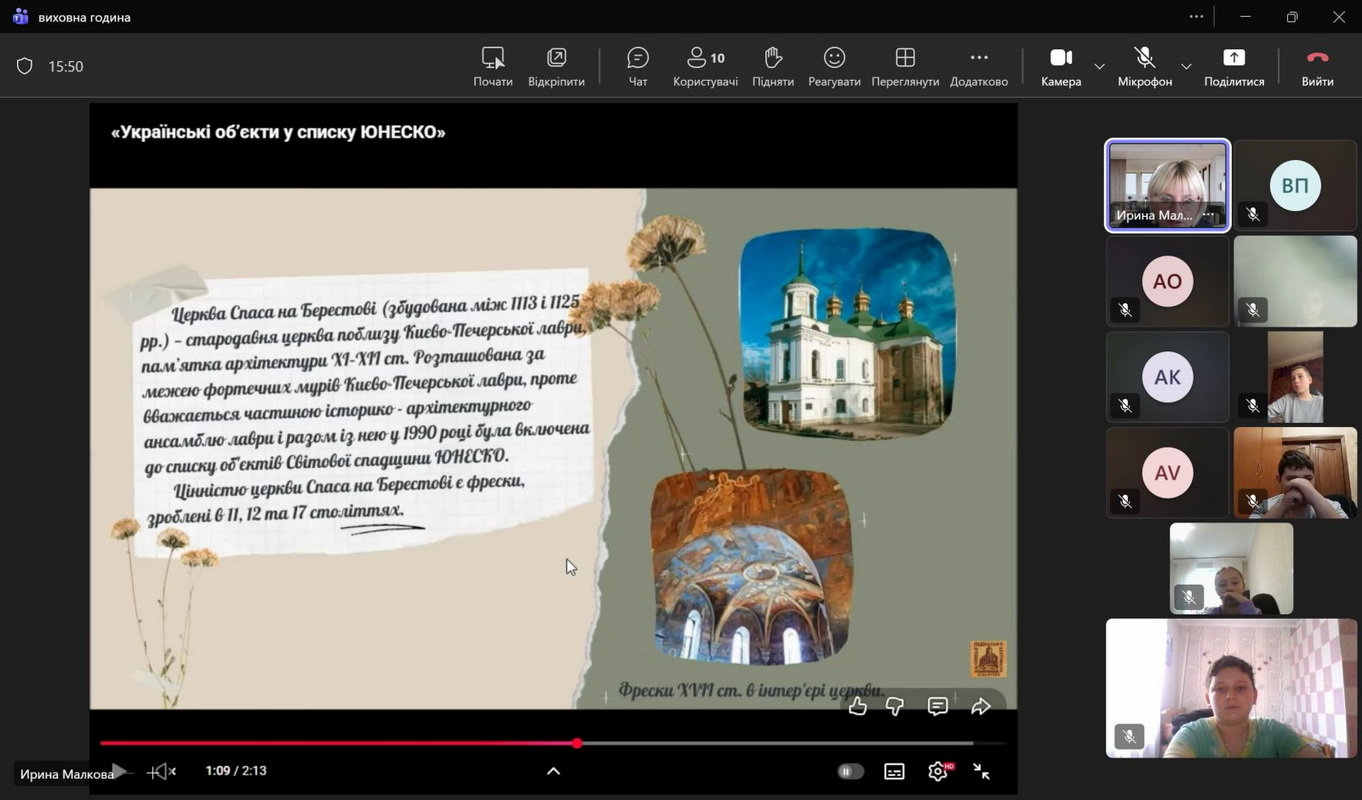Viewport: 1362px width, 800px height.
Task: Expand camera options dropdown arrow
Action: [x=1099, y=67]
